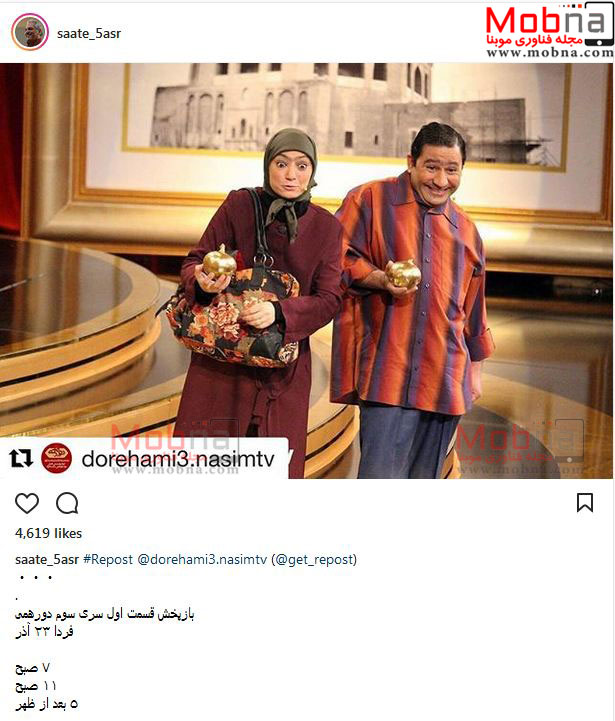This screenshot has width=615, height=721.
Task: Click dorehami3.nasimtv repost label on photo
Action: [178, 459]
